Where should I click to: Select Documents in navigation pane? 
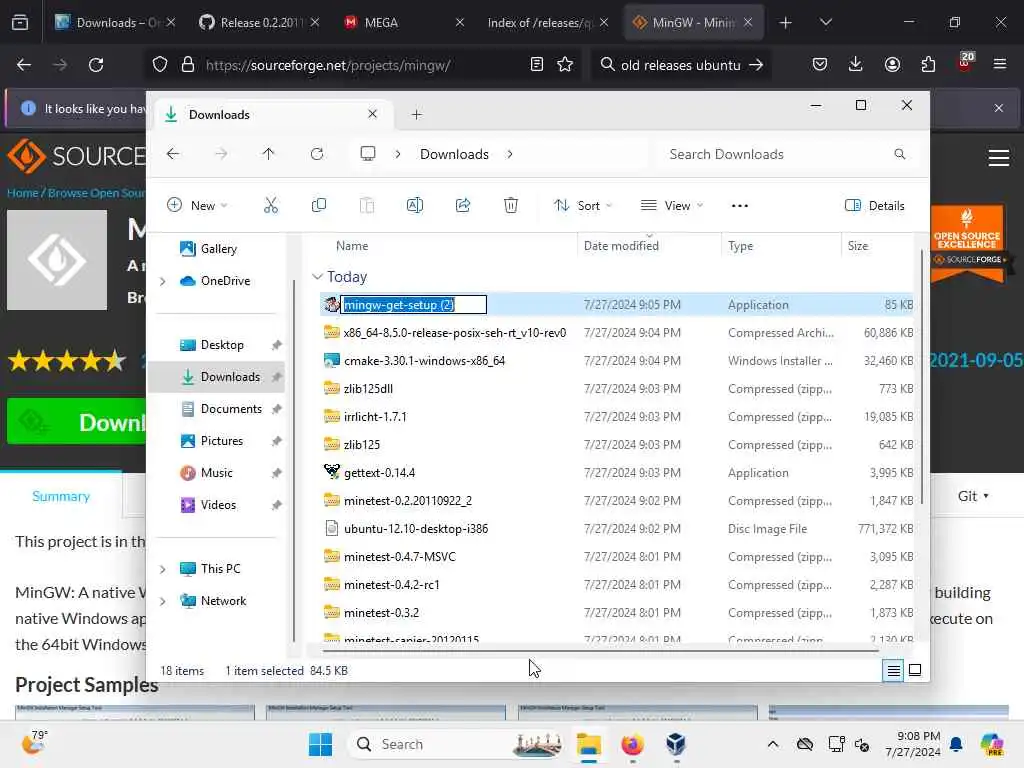click(231, 409)
